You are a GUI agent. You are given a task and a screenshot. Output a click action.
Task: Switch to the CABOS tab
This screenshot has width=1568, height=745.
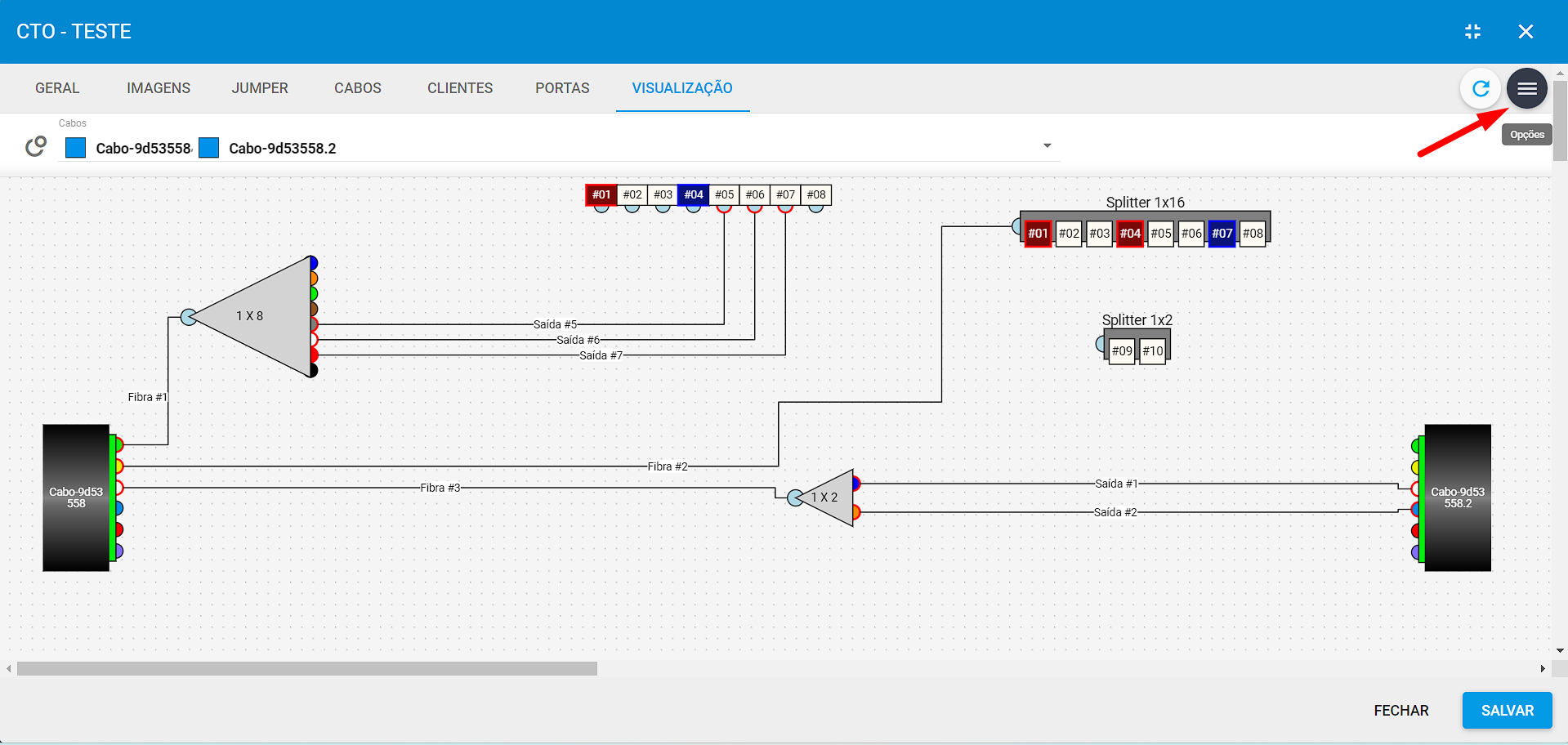[358, 88]
